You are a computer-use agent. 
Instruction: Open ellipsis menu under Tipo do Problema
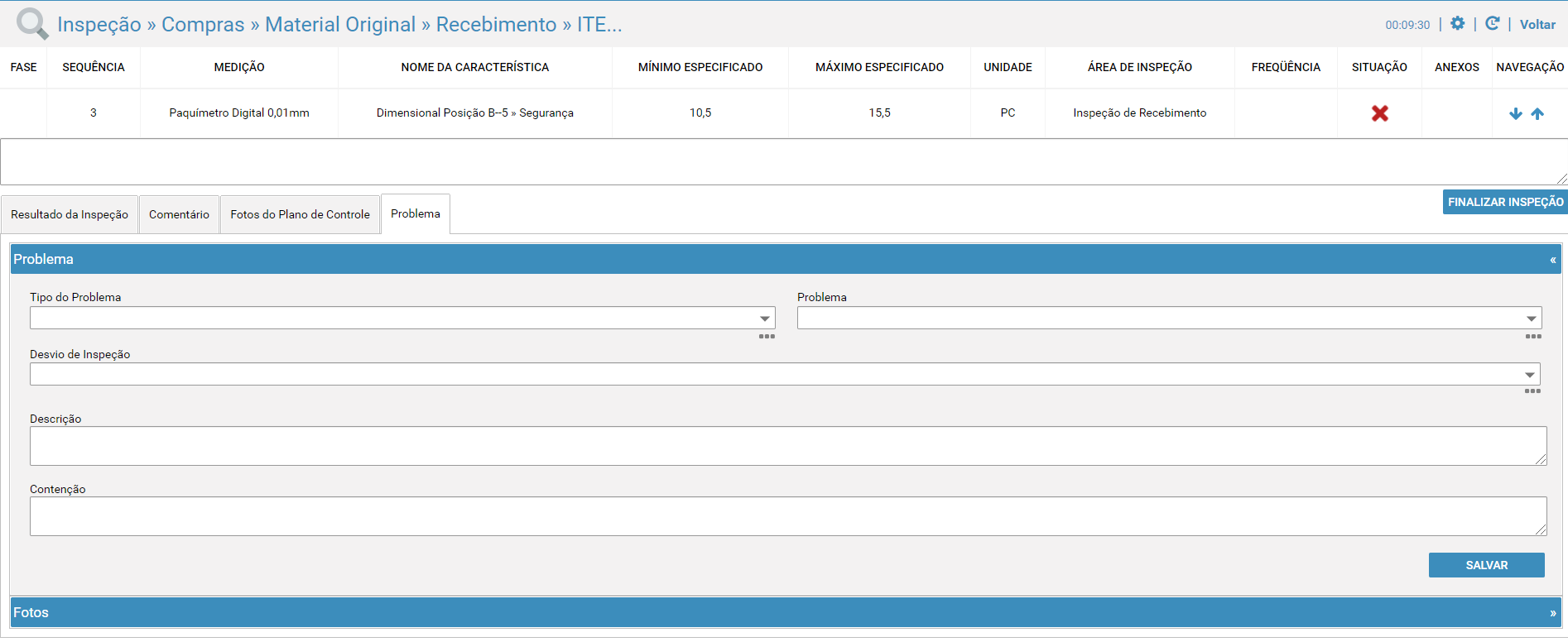pyautogui.click(x=767, y=337)
